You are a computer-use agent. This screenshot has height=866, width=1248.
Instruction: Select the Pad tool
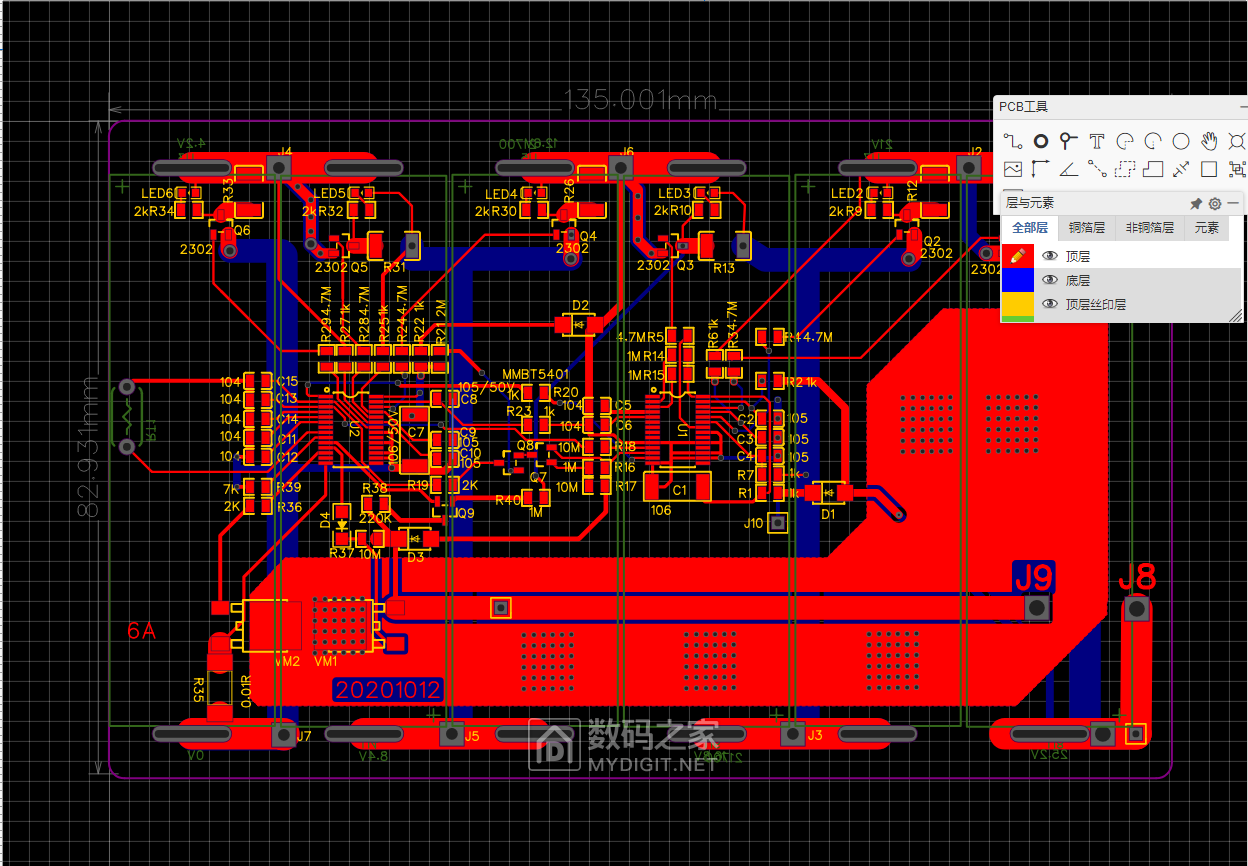click(1041, 141)
